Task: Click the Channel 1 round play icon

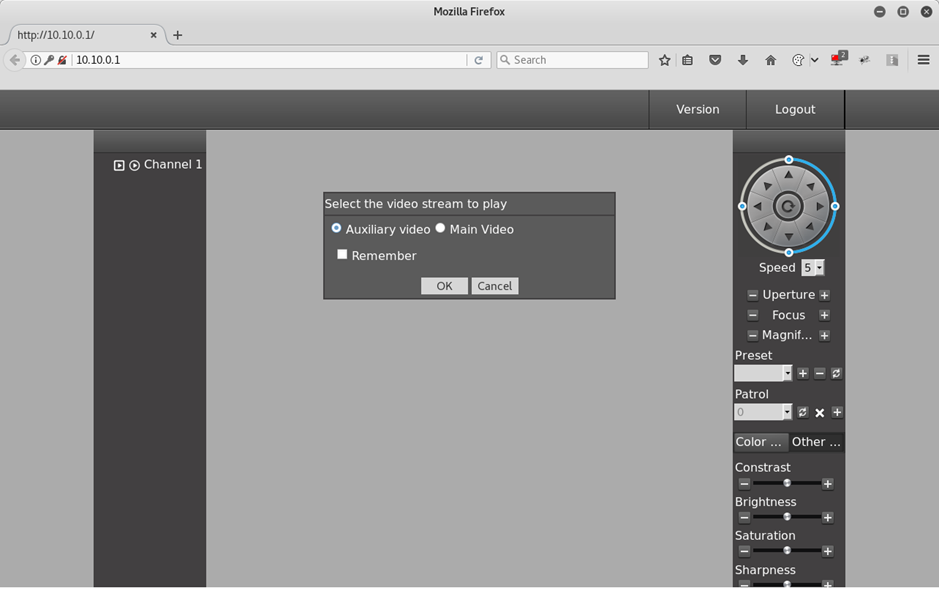Action: (135, 165)
